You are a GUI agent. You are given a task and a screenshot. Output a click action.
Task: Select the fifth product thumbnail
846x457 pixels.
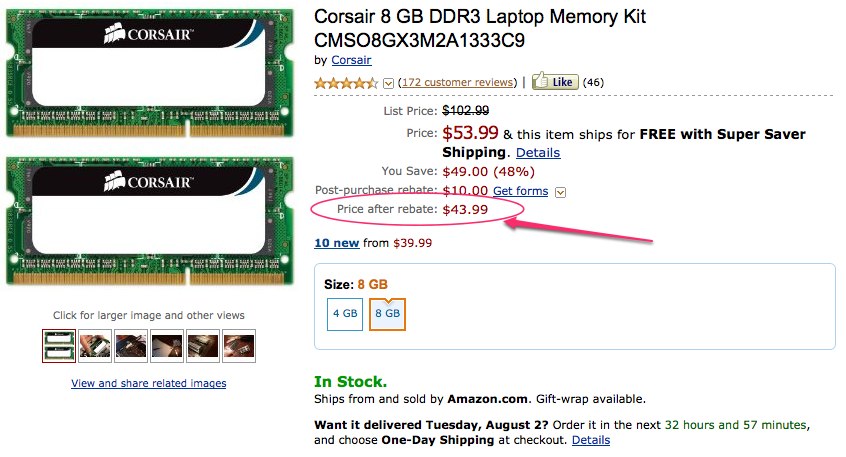(203, 346)
